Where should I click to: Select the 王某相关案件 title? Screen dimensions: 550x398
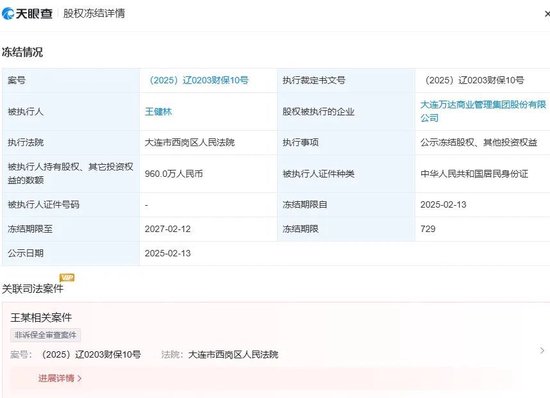click(x=41, y=317)
